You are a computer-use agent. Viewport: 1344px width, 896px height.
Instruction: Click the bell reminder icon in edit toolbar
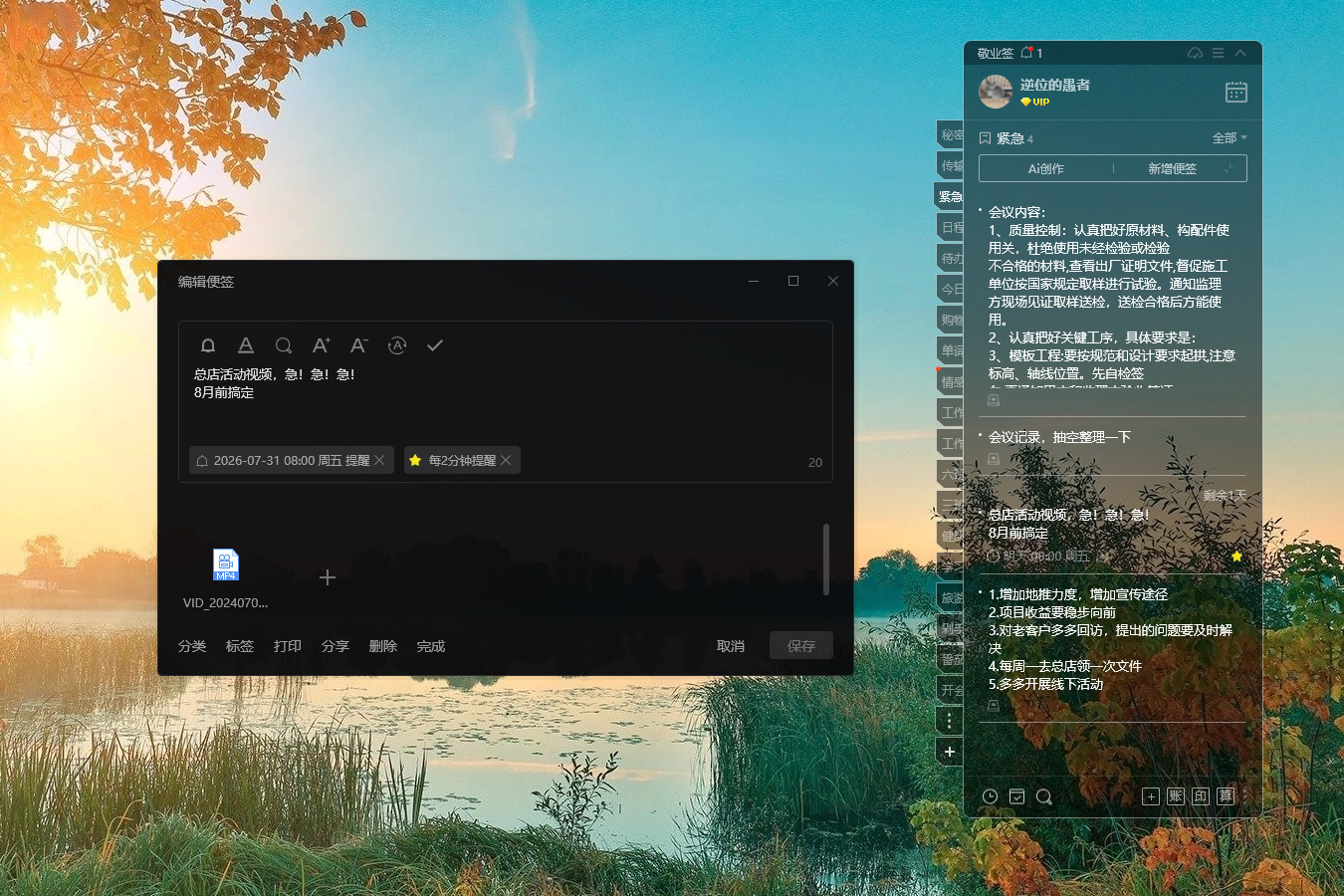tap(208, 345)
